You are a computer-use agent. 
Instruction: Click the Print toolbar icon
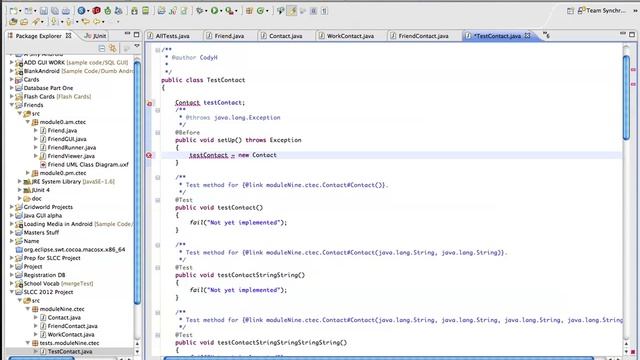[66, 11]
